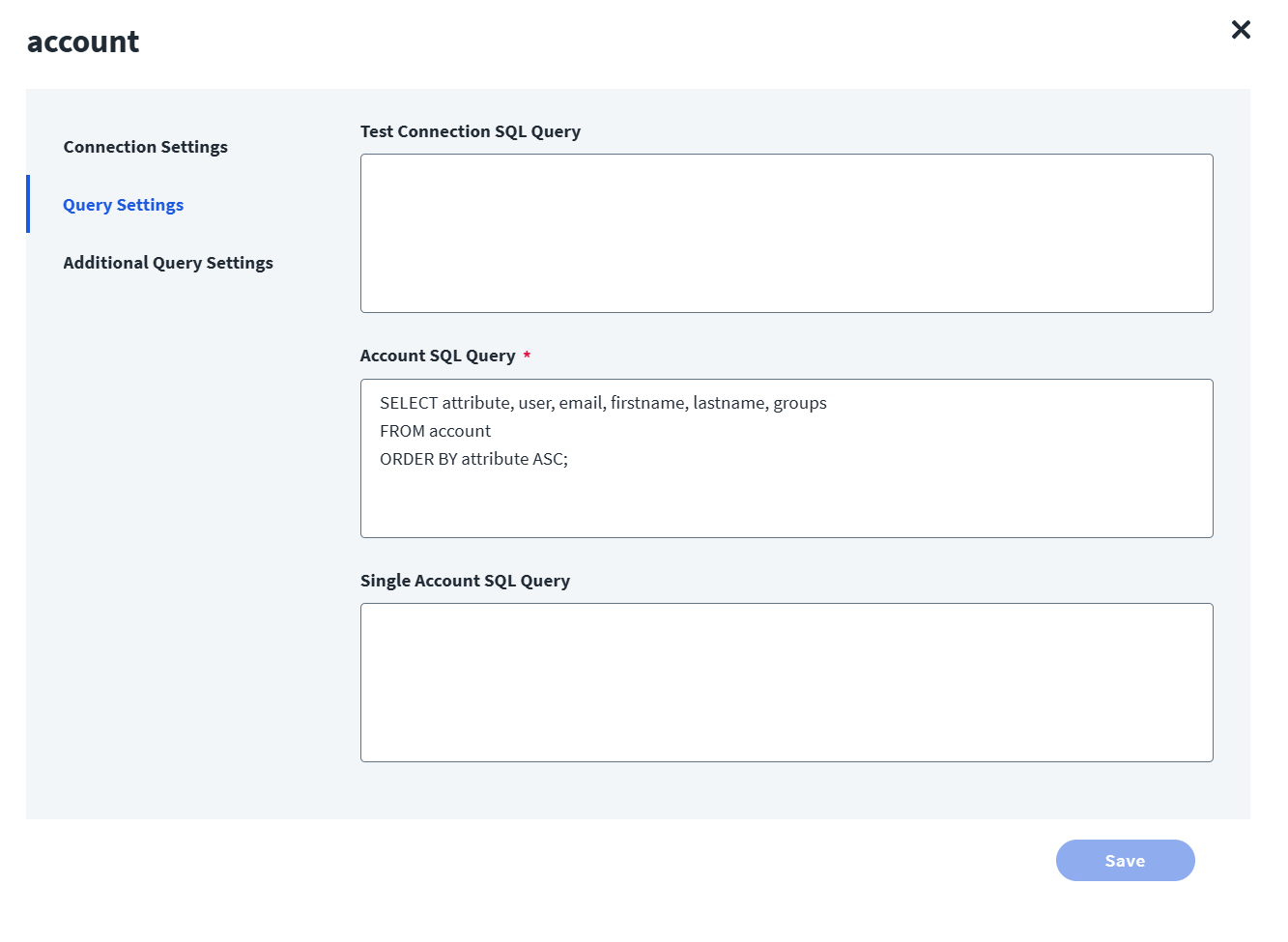Place cursor on 'FROM account' line
1288x942 pixels.
(435, 431)
